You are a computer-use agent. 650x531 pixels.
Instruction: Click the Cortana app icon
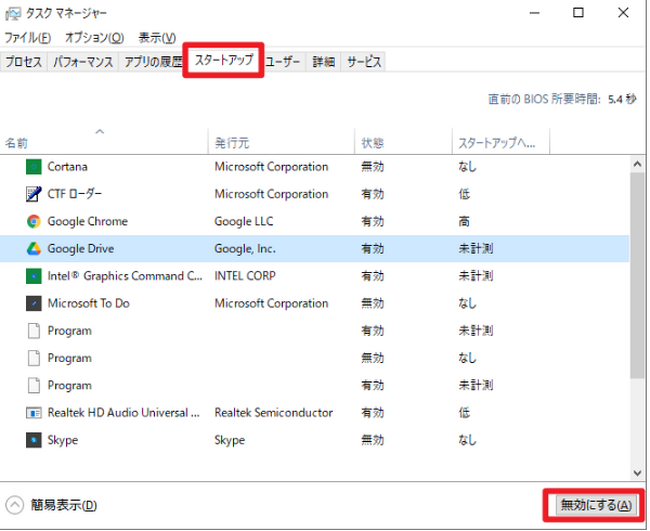[x=34, y=167]
